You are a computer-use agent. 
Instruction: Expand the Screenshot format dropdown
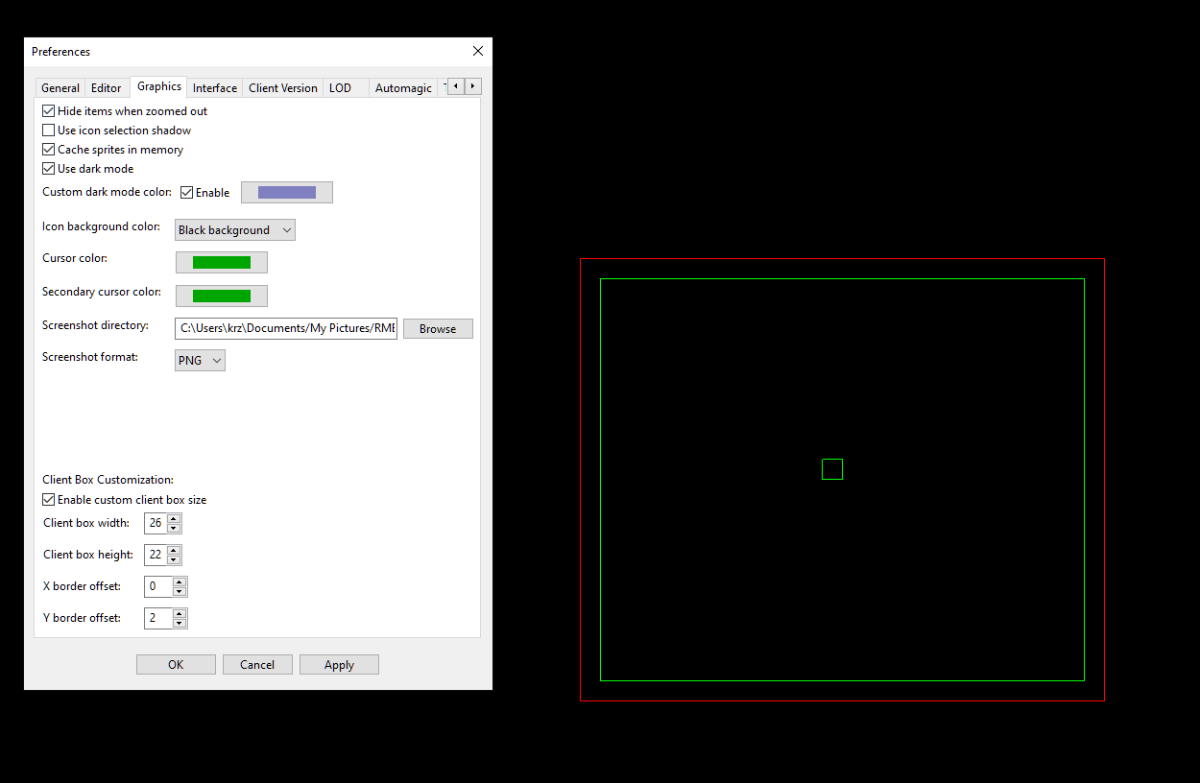[200, 360]
